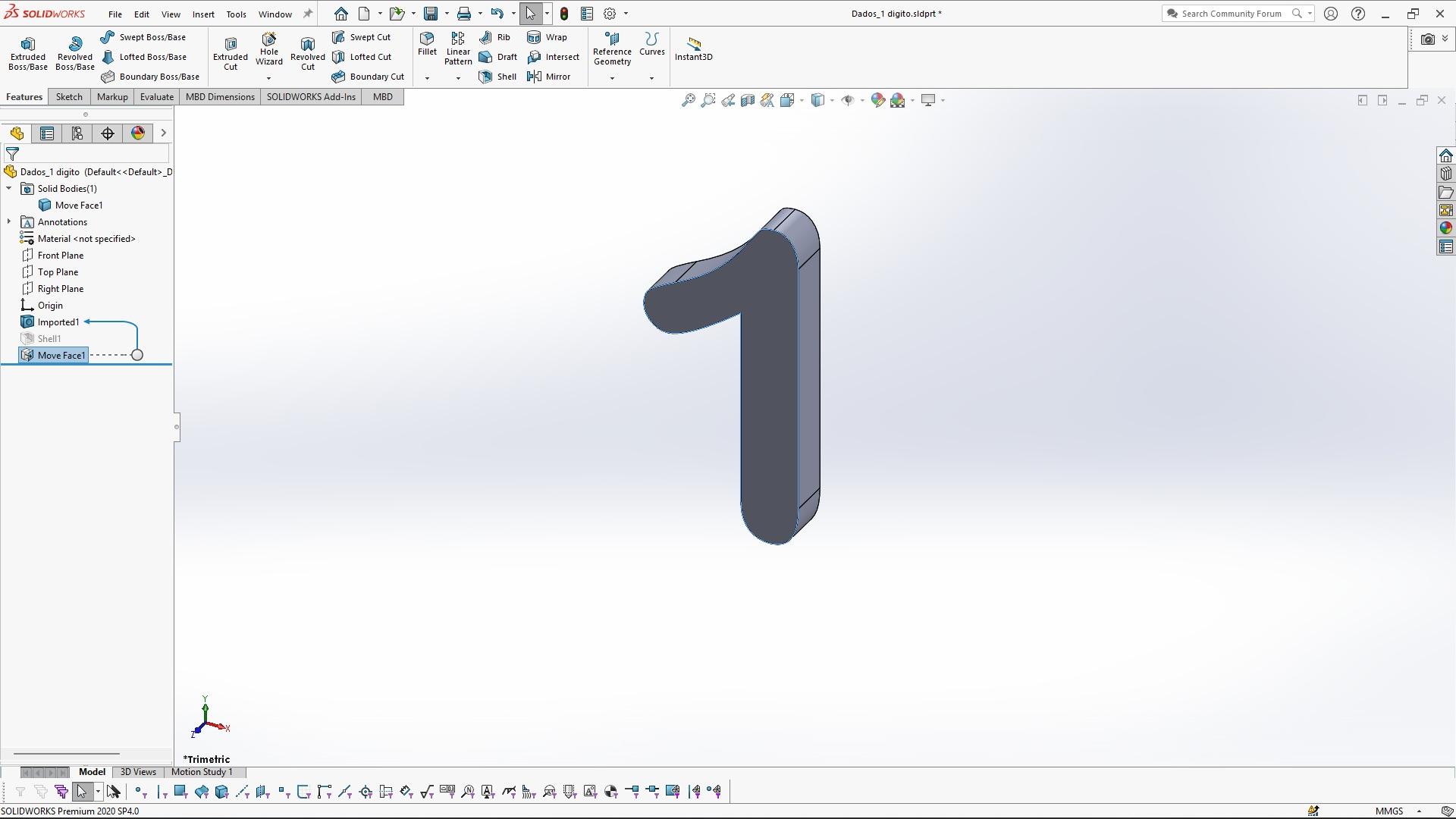Switch to MBD Dimensions tab

tap(220, 97)
